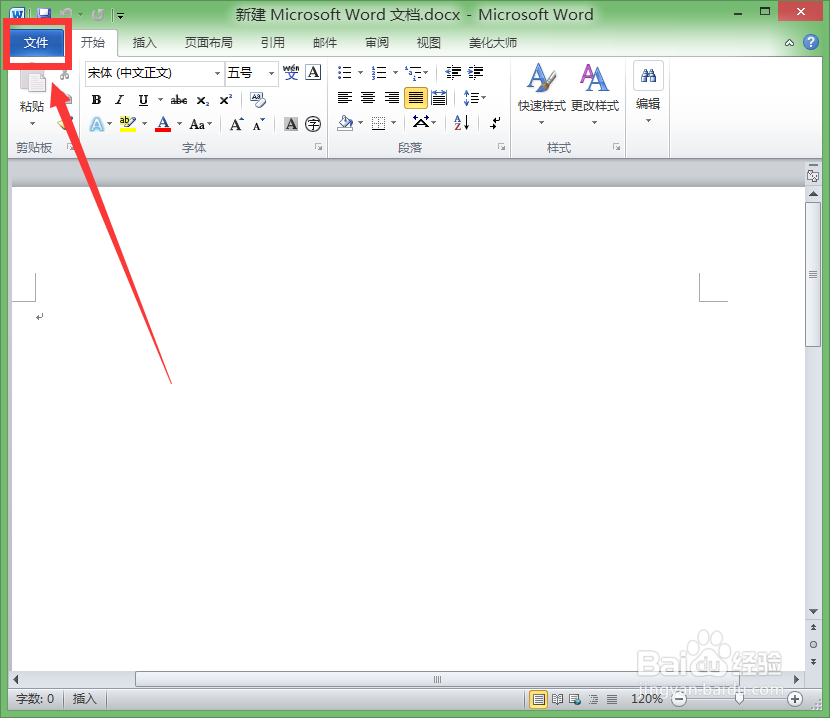
Task: Toggle bold formatting
Action: pyautogui.click(x=96, y=100)
